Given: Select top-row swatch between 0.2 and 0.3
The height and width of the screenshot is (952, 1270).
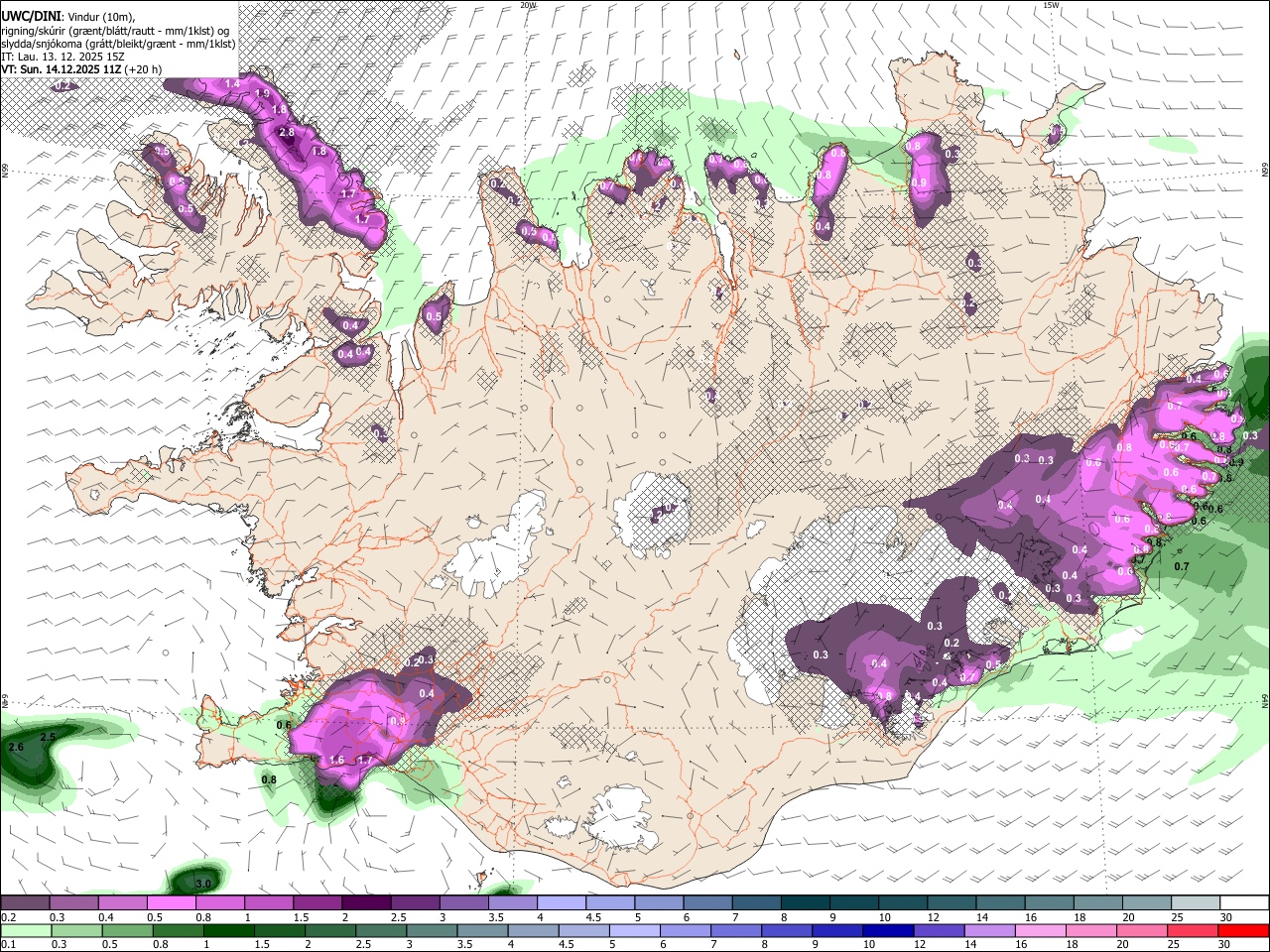Looking at the screenshot, I should pyautogui.click(x=24, y=903).
